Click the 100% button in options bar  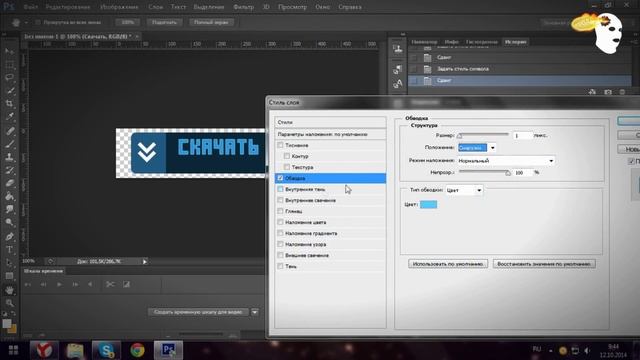click(127, 22)
